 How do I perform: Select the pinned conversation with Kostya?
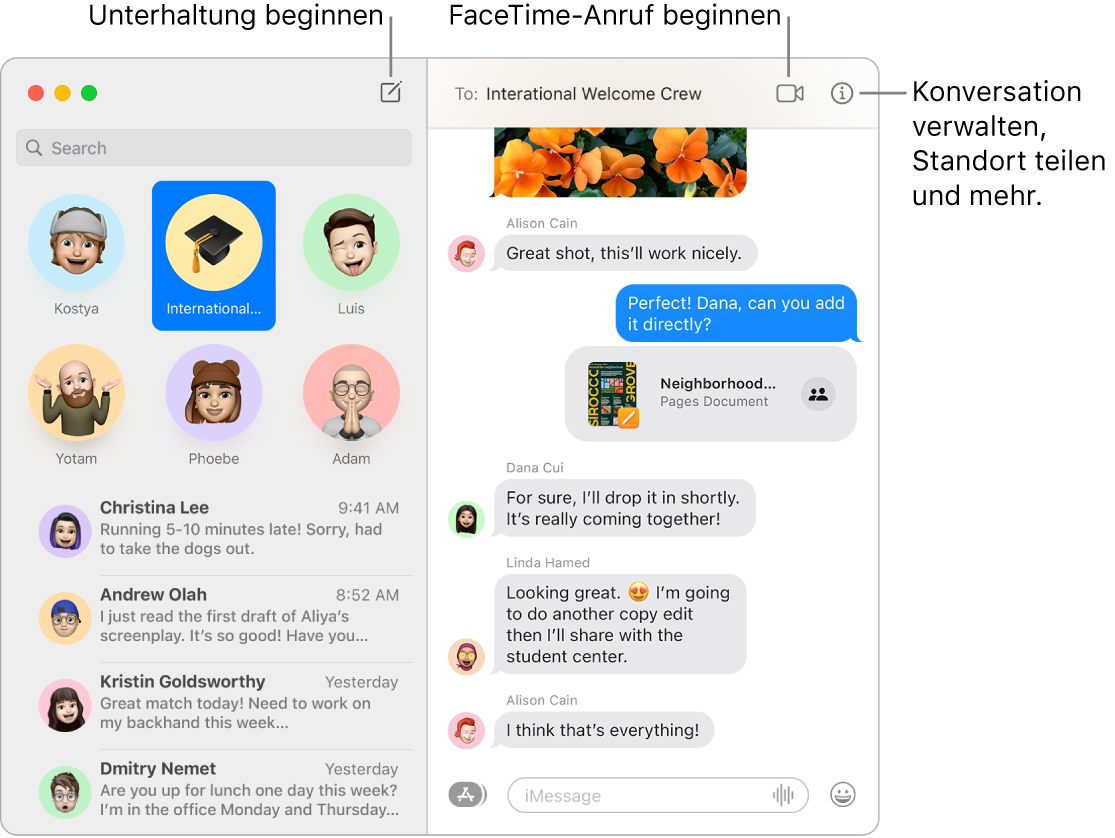coord(76,242)
